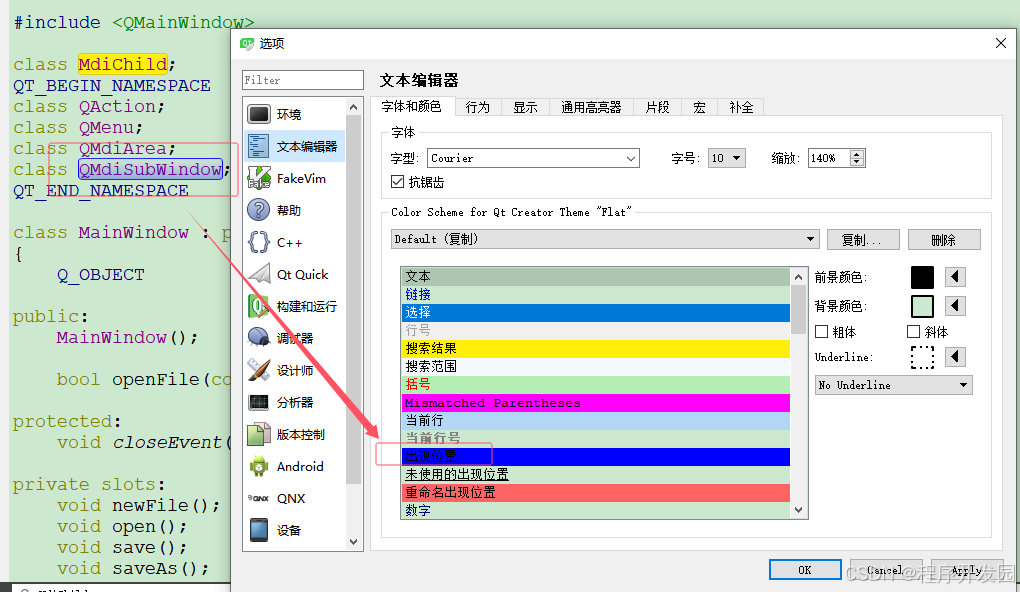Viewport: 1020px width, 592px height.
Task: Open the 设备 device icon
Action: pyautogui.click(x=259, y=530)
